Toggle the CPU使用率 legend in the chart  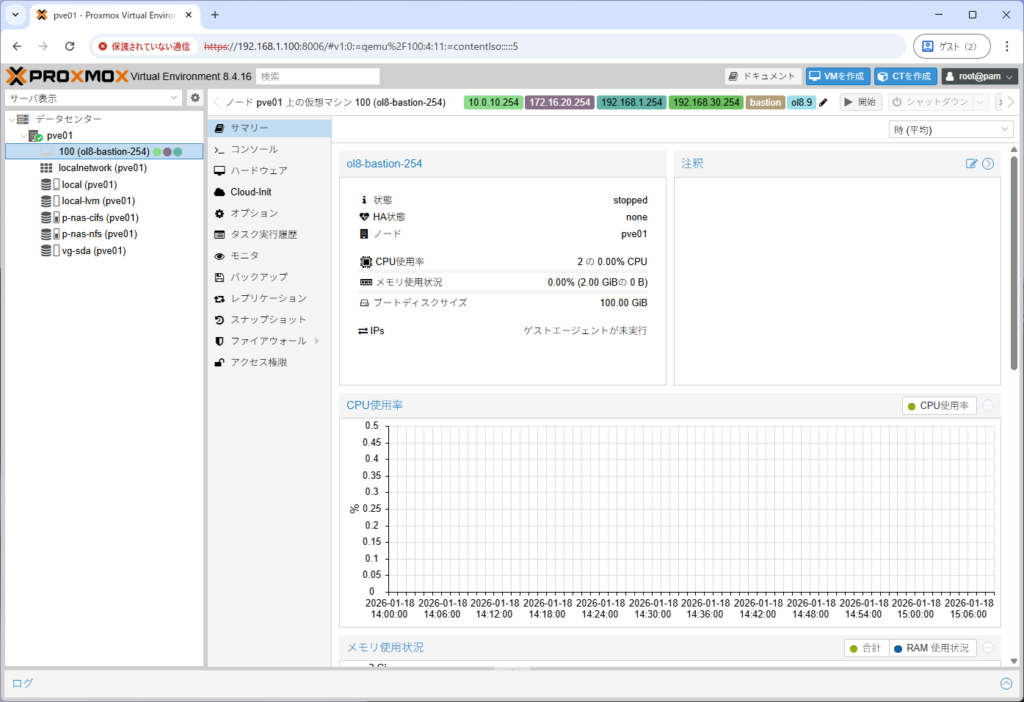click(x=938, y=405)
